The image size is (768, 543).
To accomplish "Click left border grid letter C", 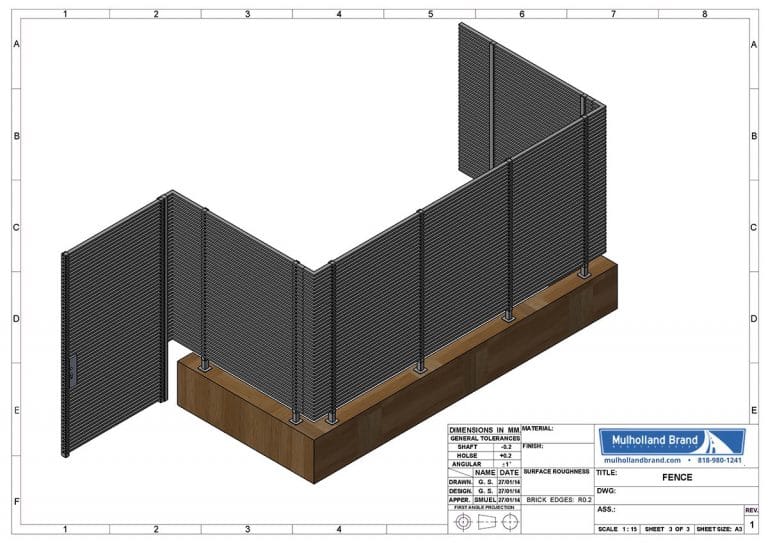I will [16, 228].
